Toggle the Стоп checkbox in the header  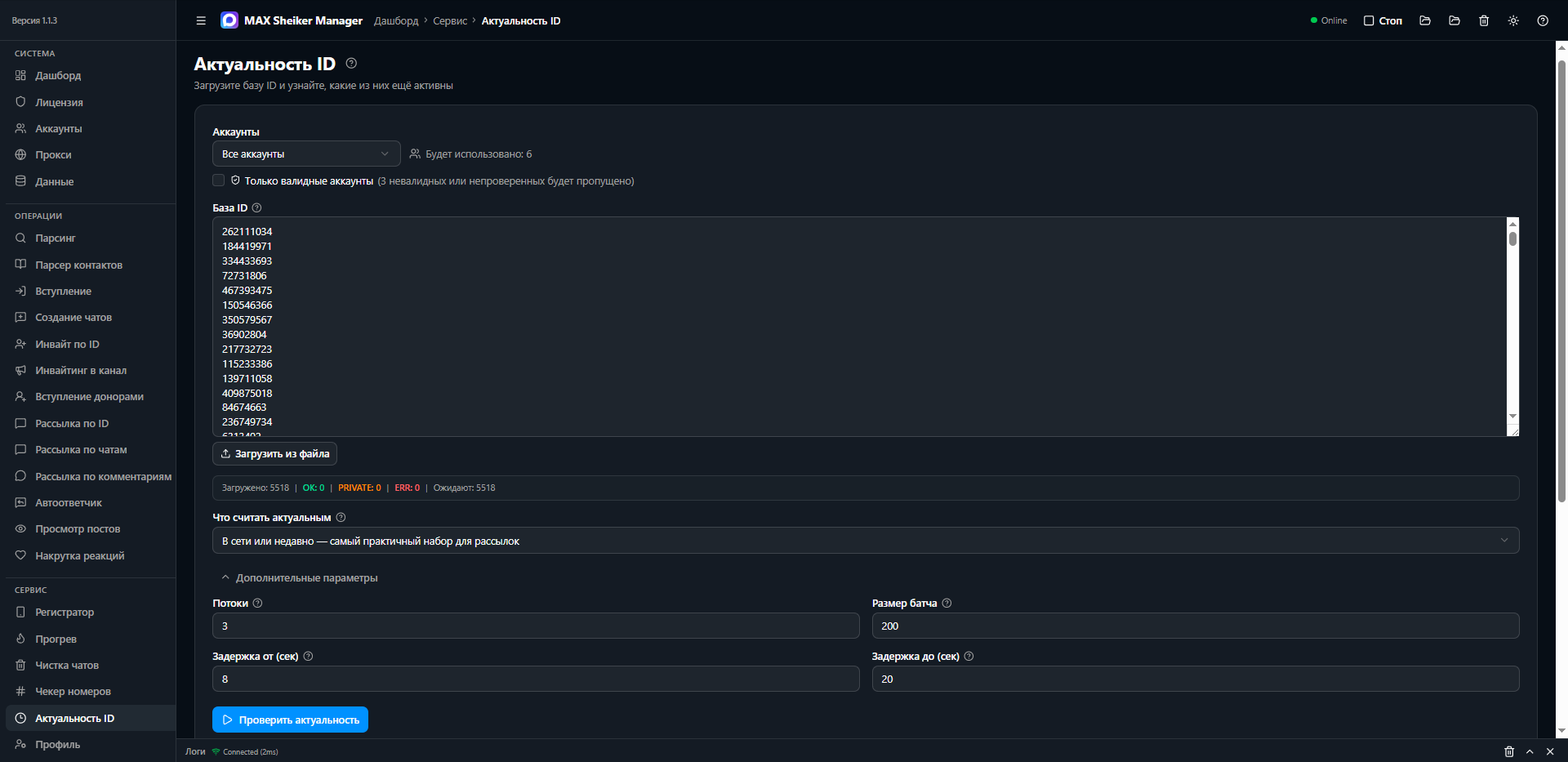tap(1369, 20)
